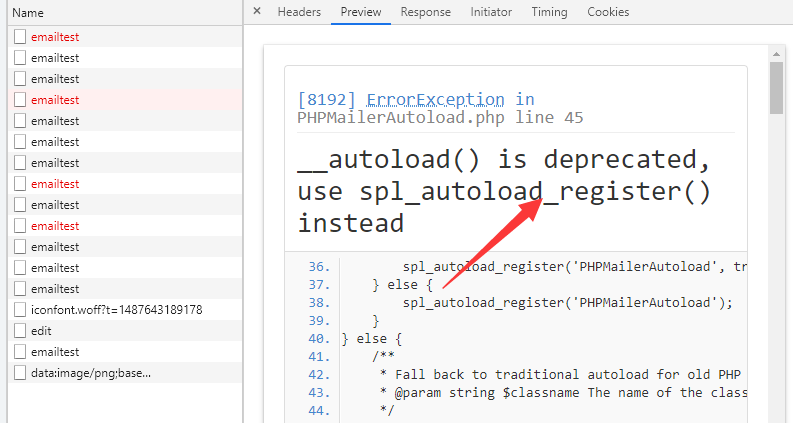Viewport: 793px width, 423px height.
Task: Switch to the Response tab
Action: point(425,12)
